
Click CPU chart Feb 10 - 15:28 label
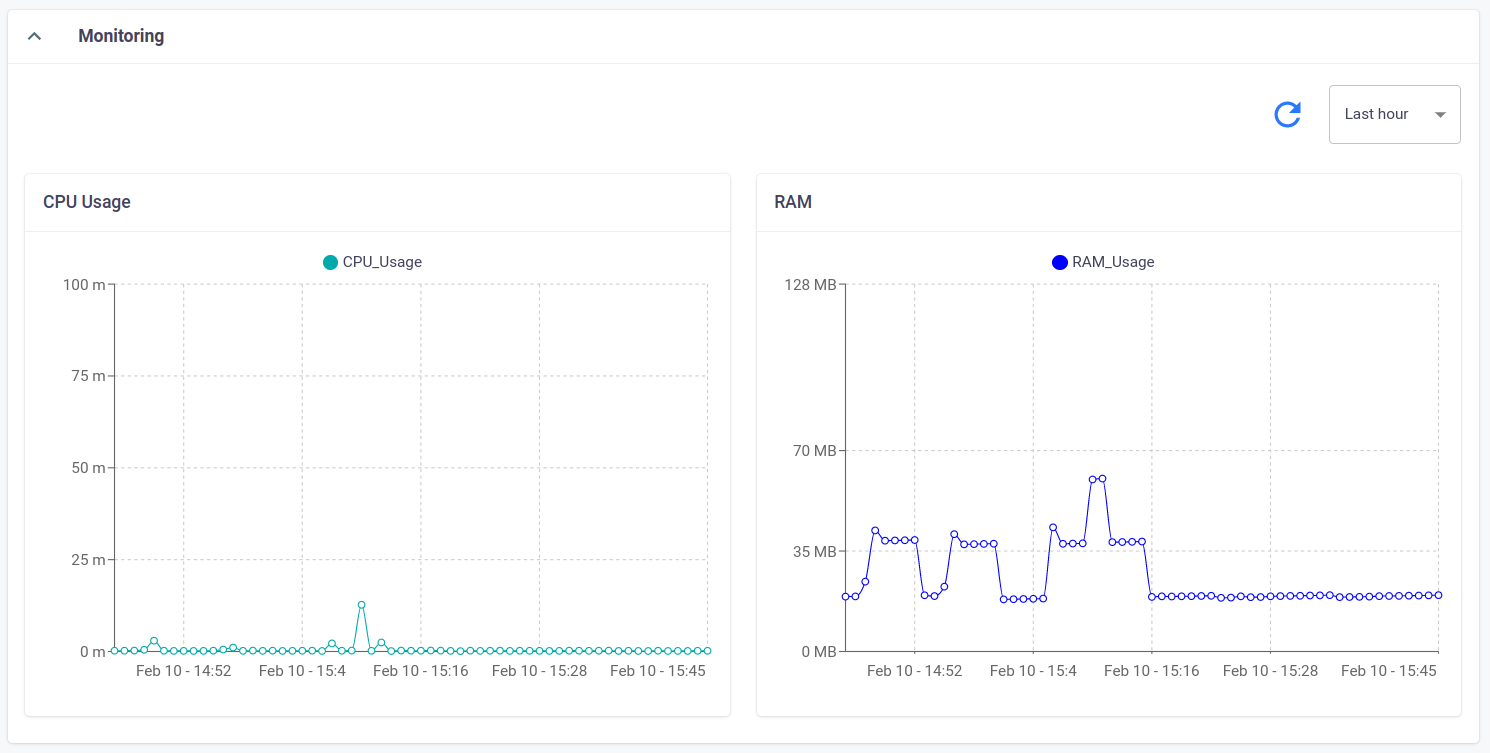(x=539, y=671)
